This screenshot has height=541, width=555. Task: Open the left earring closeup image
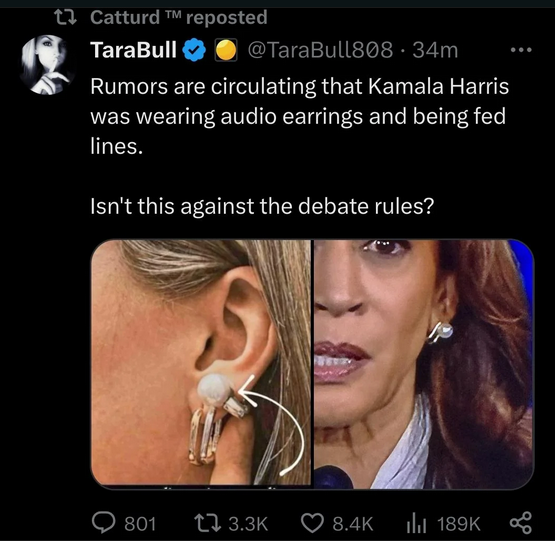(201, 363)
